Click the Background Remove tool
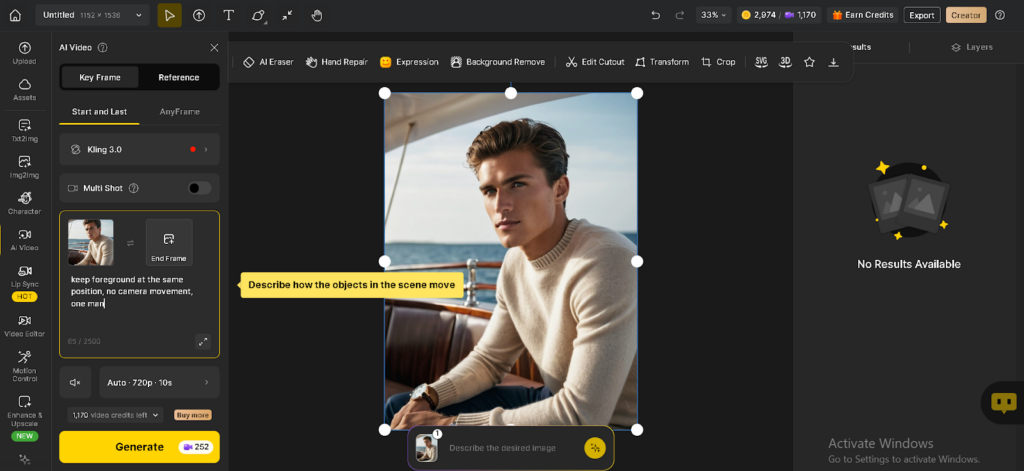The image size is (1024, 471). coord(497,62)
